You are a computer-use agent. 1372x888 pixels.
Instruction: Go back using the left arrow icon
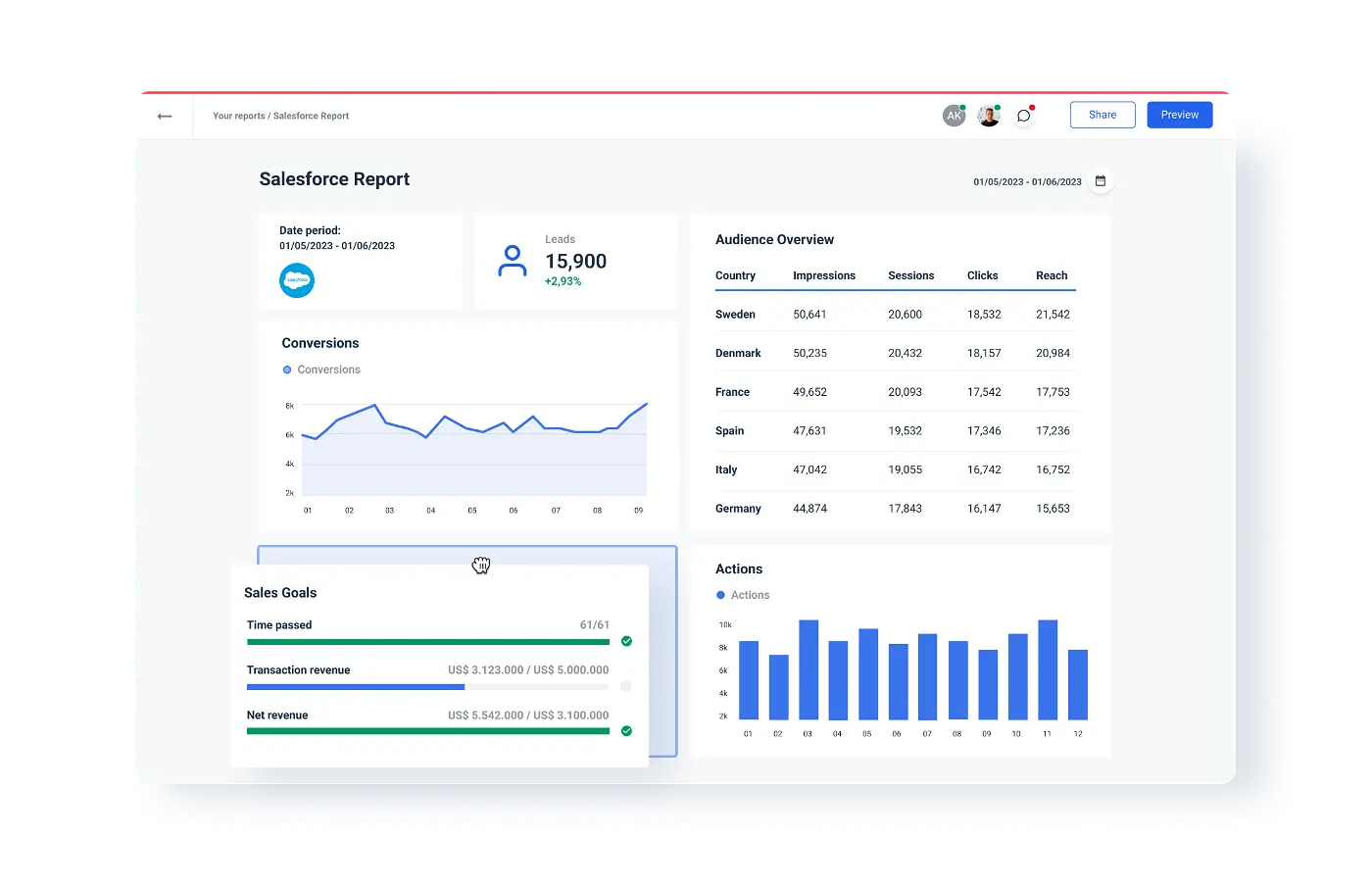tap(165, 116)
